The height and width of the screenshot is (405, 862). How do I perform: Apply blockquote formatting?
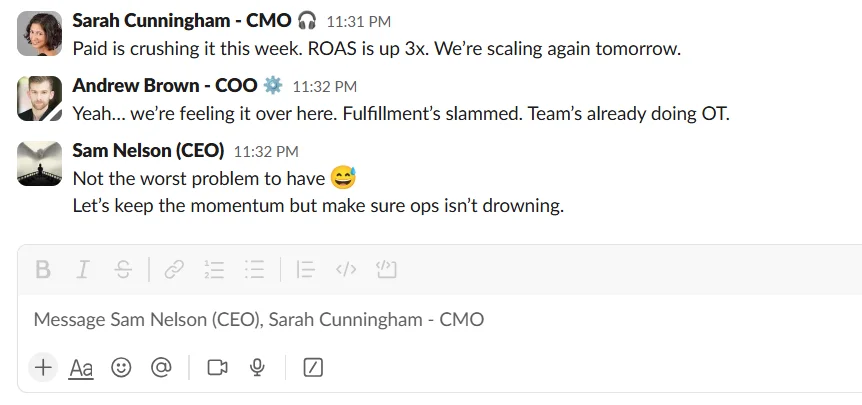[x=305, y=270]
